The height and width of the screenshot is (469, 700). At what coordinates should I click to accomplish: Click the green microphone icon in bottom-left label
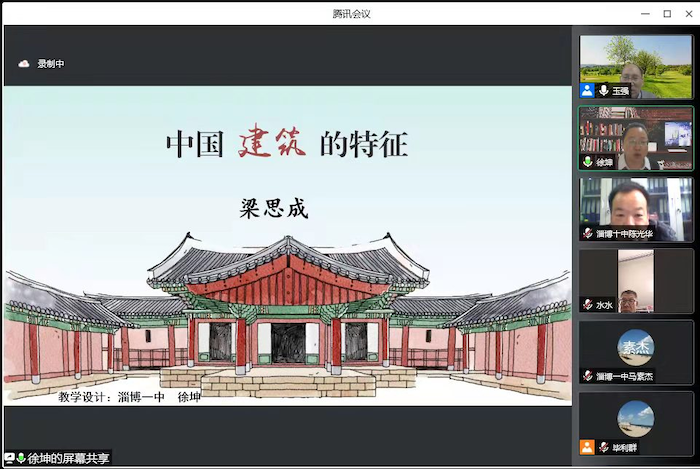tap(21, 458)
